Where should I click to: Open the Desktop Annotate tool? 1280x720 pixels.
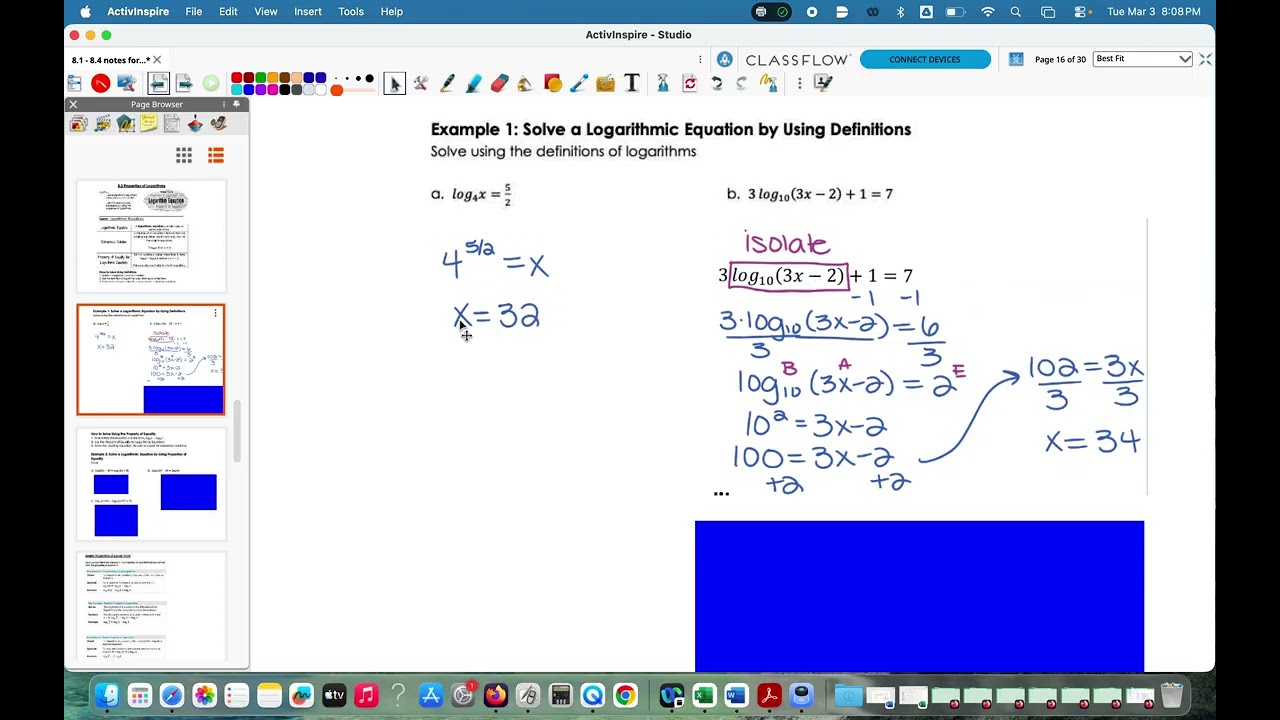click(126, 84)
